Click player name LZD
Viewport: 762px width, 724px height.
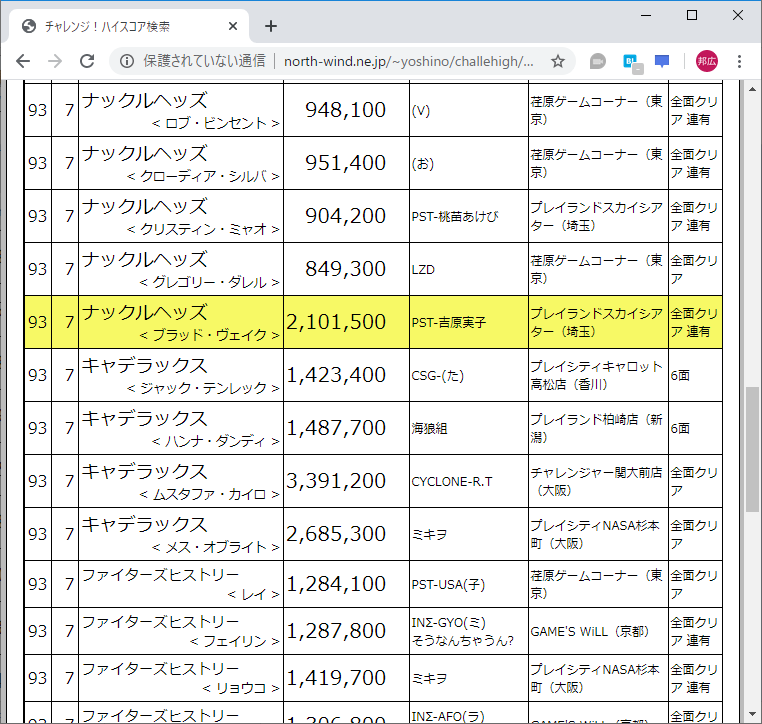click(x=423, y=269)
